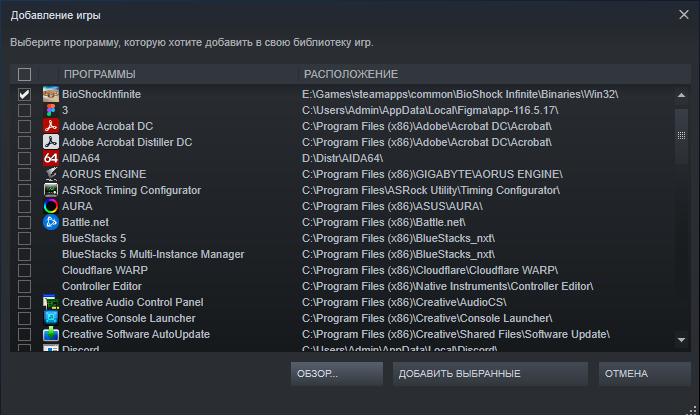Viewport: 700px width, 415px height.
Task: Click the ОБЗОР... browse button
Action: click(x=337, y=374)
